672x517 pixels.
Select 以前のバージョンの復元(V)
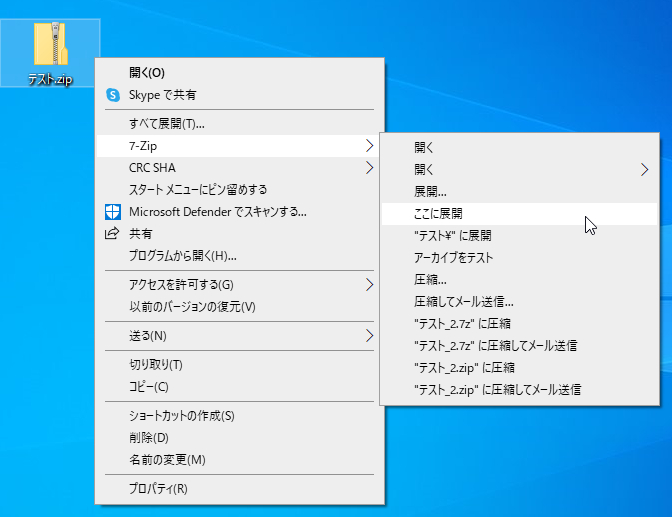click(x=240, y=307)
